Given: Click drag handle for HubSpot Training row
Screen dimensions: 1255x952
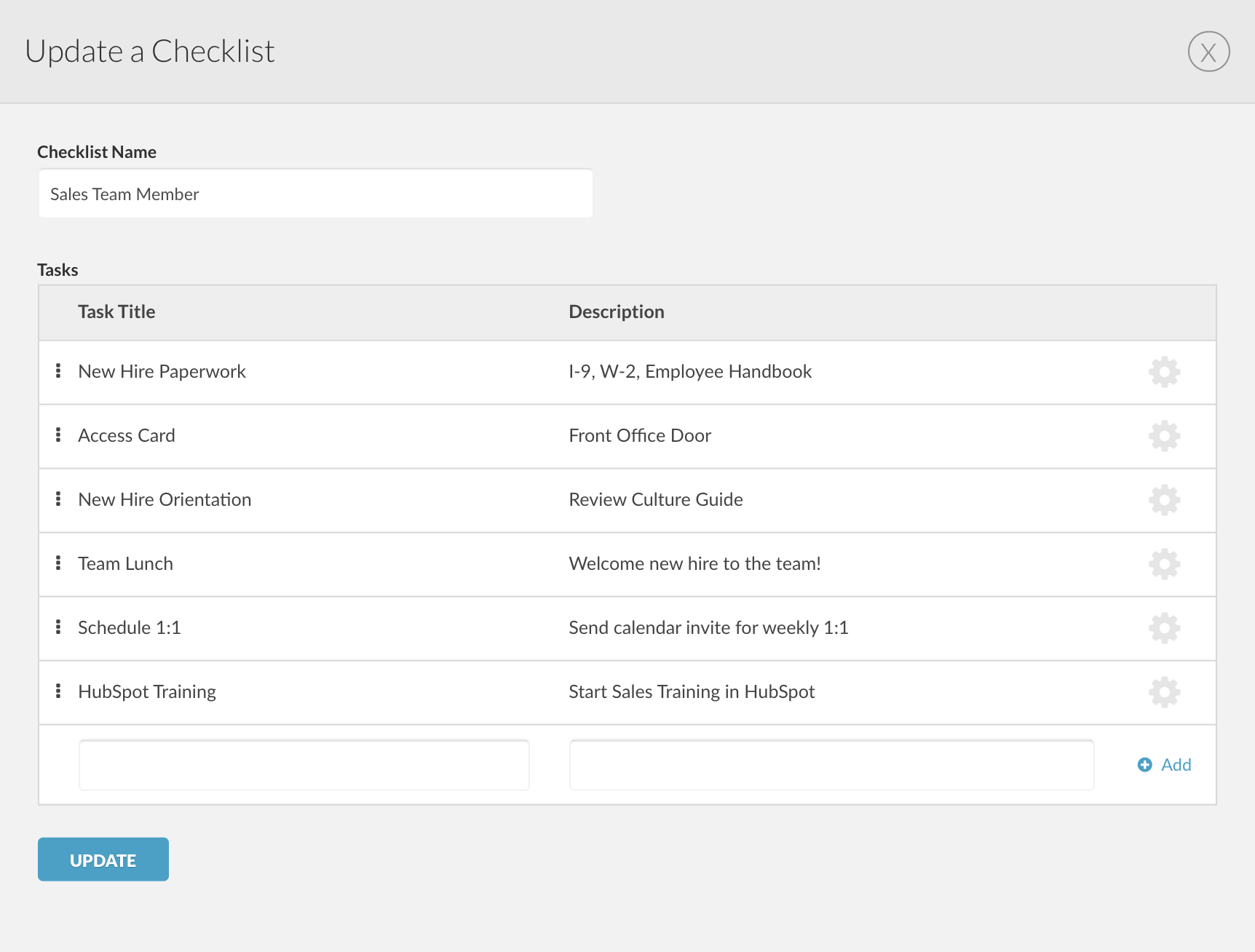Looking at the screenshot, I should point(58,691).
